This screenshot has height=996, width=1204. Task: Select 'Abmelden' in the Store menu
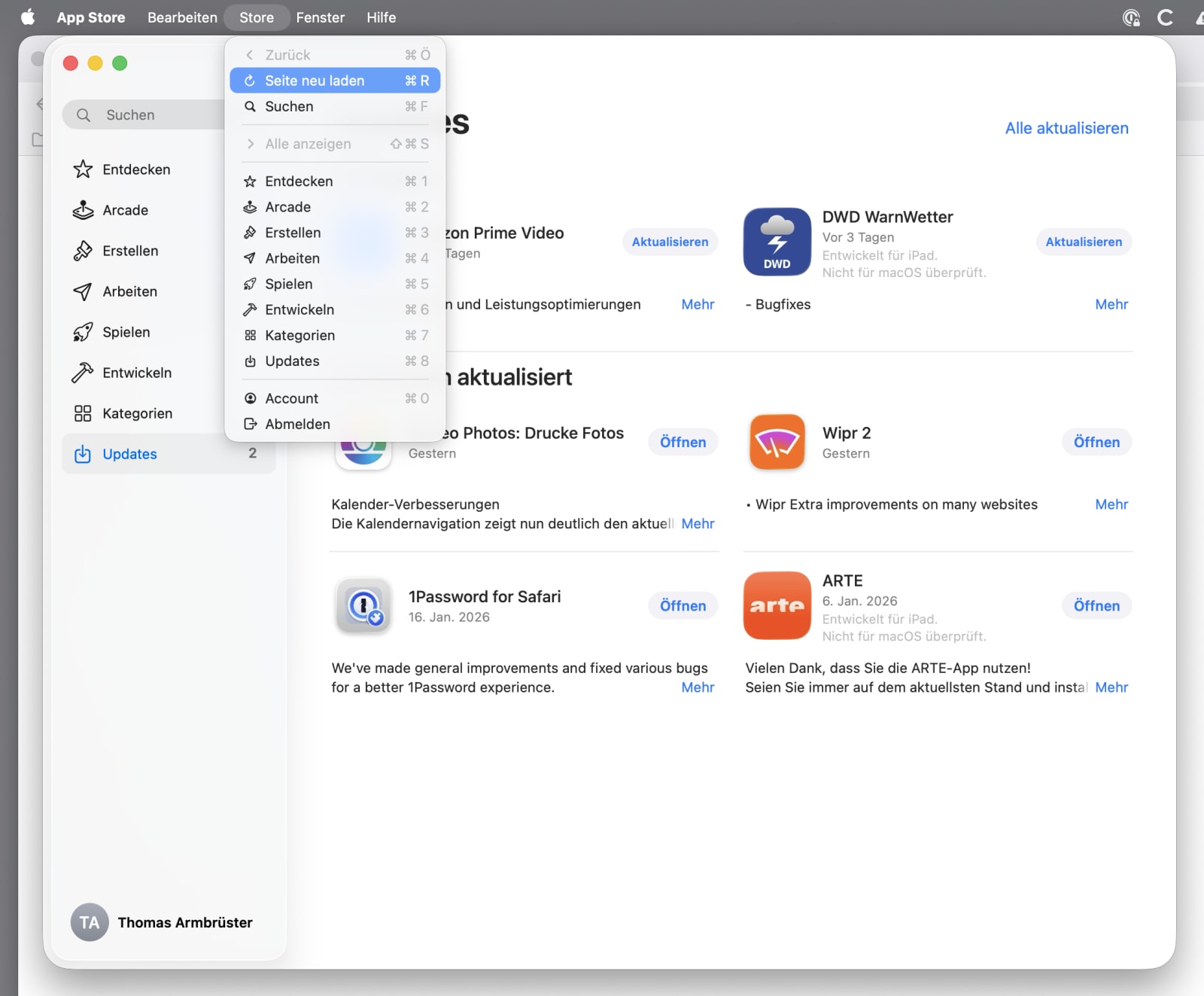coord(297,424)
